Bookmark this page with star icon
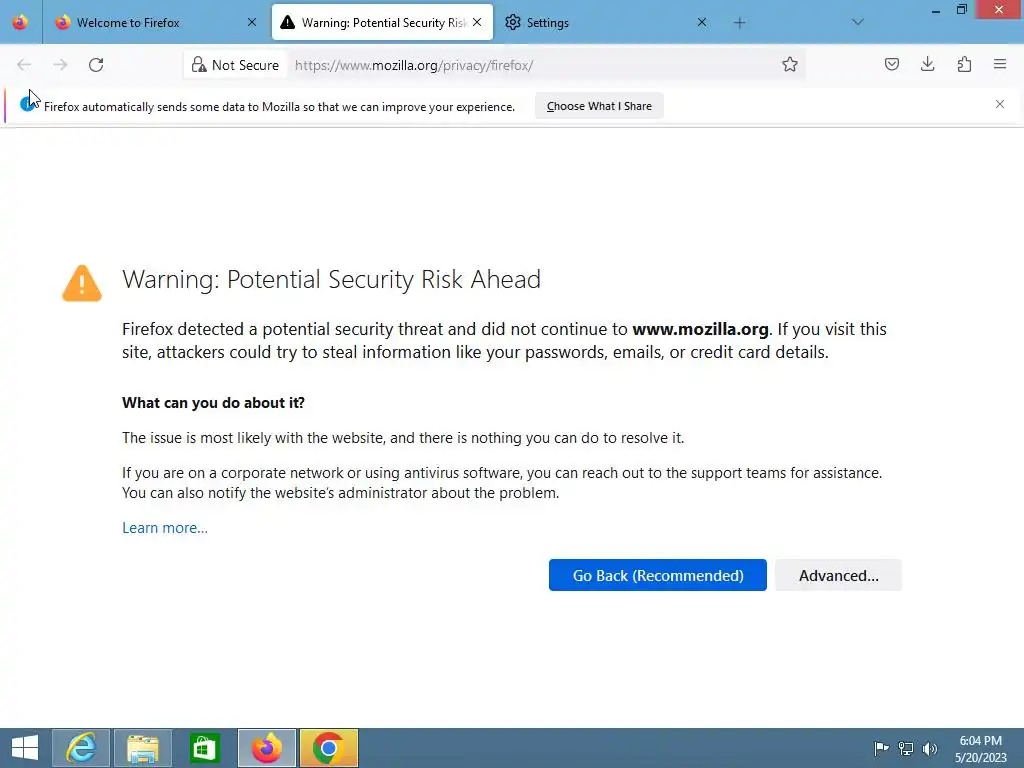 (790, 65)
